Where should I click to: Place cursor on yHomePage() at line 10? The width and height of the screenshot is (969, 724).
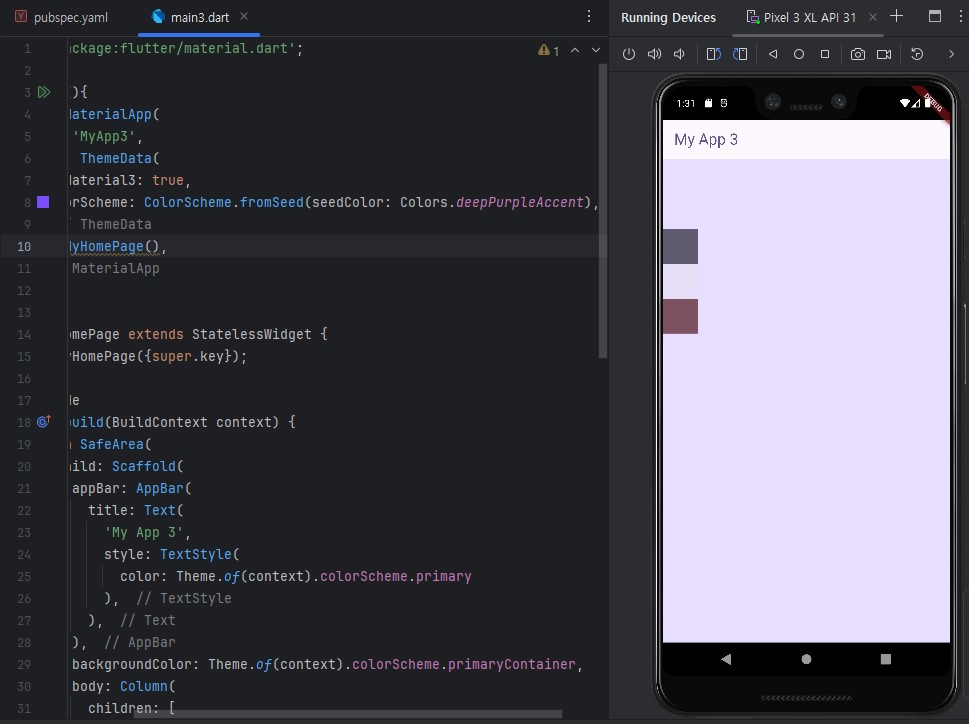[116, 246]
